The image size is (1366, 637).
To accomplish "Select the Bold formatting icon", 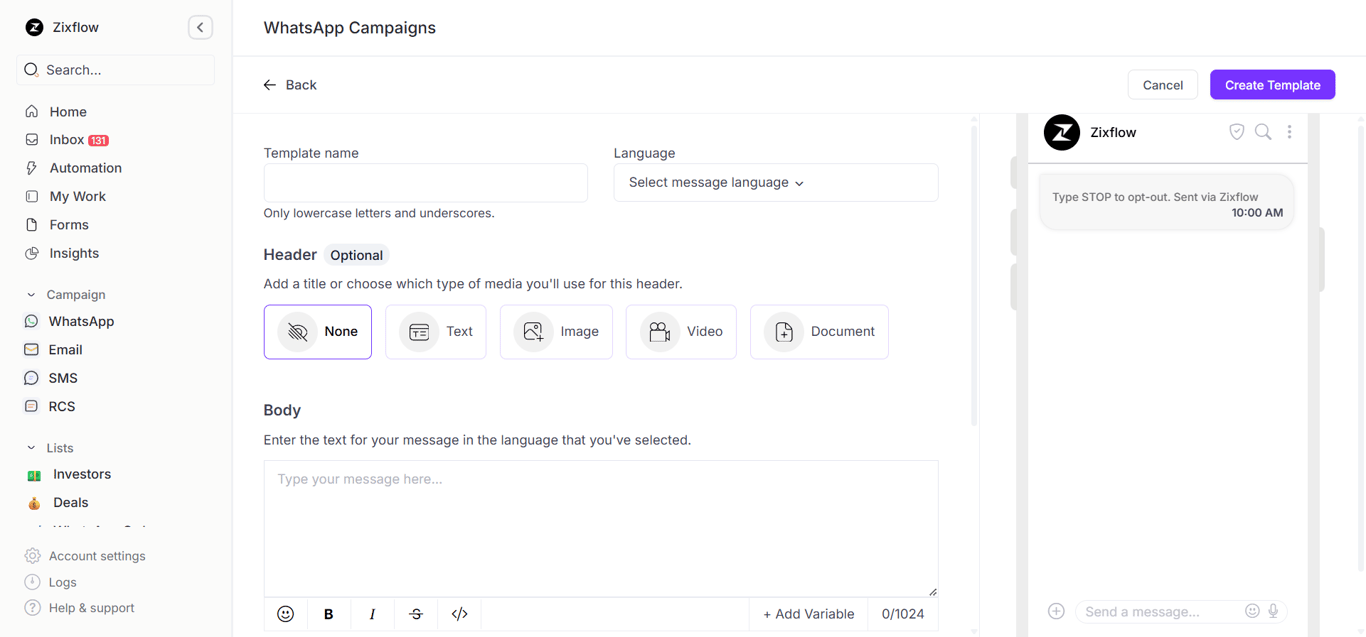I will (328, 613).
